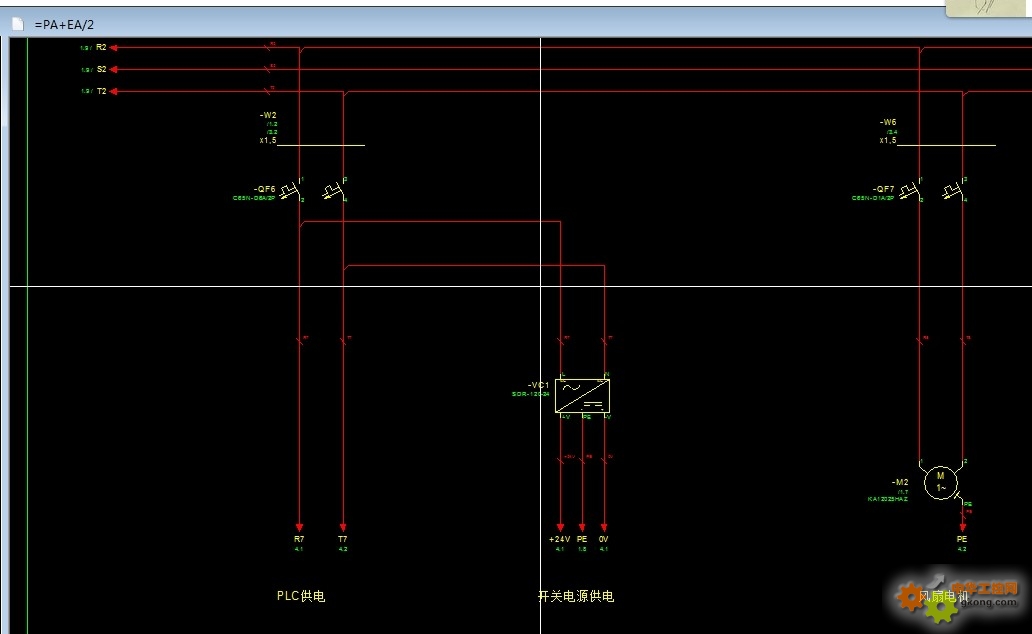Viewport: 1032px width, 634px height.
Task: Select the -VC1 power supply converter symbol
Action: click(x=582, y=396)
